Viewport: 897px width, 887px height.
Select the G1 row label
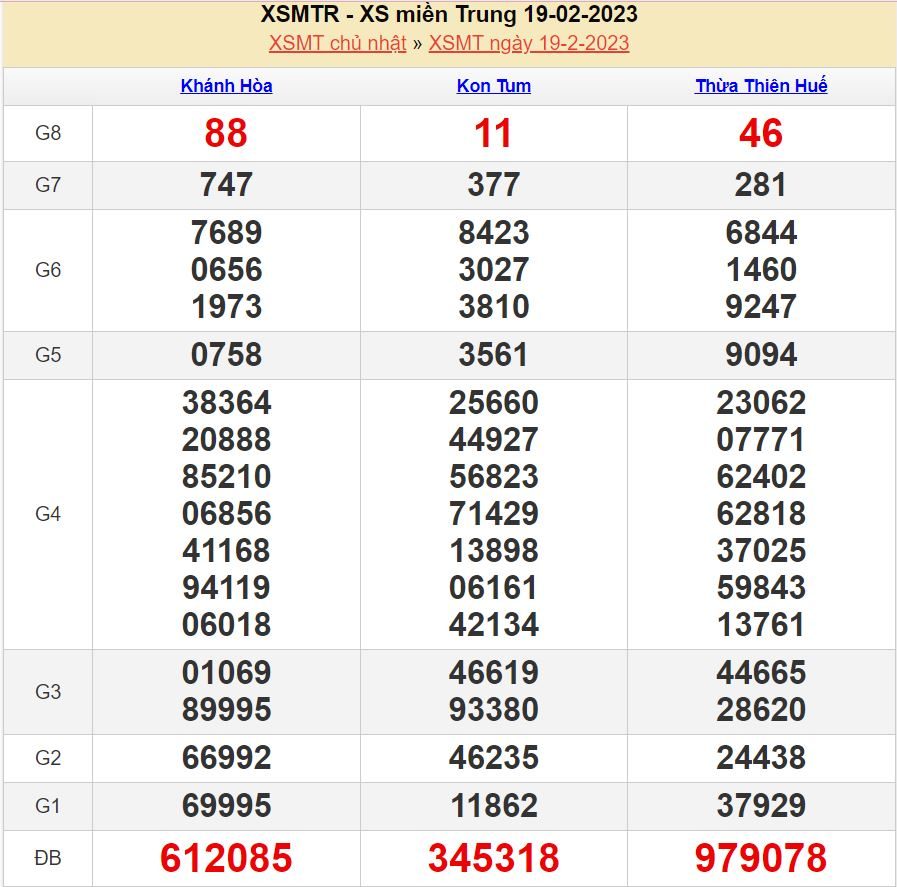point(48,806)
